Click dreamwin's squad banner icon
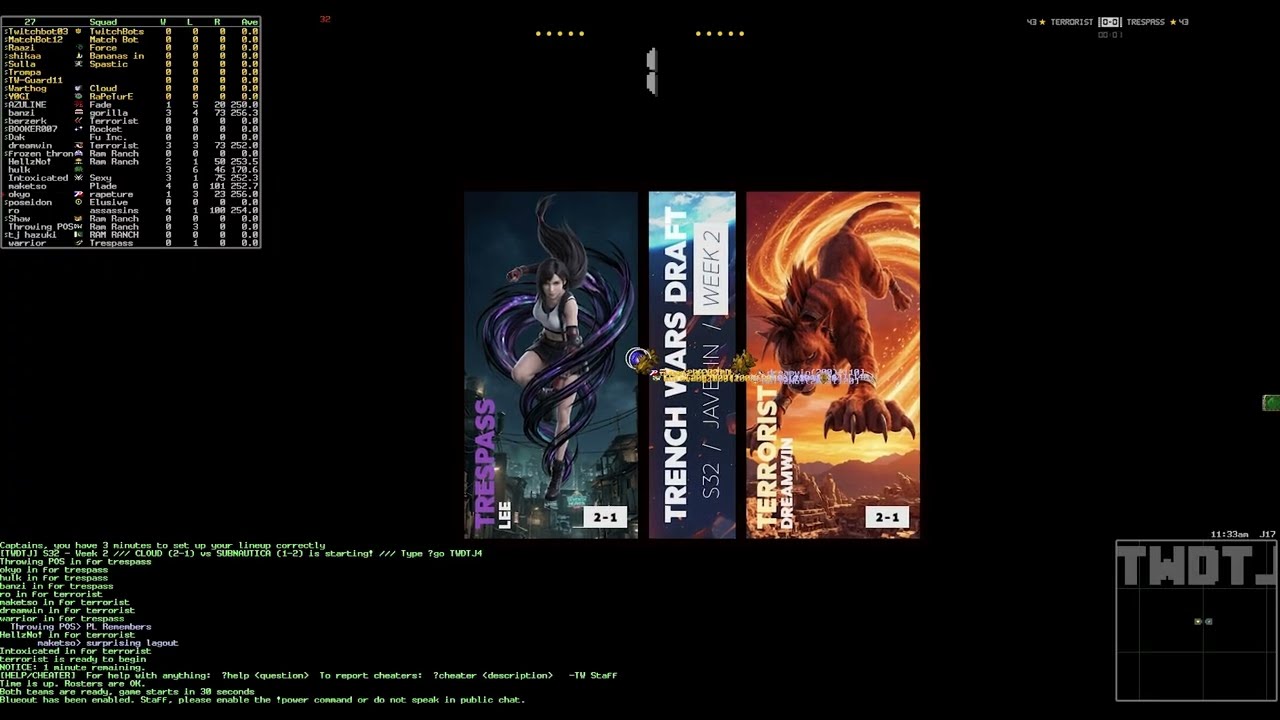Screen dimensions: 1280x720 (x=78, y=145)
